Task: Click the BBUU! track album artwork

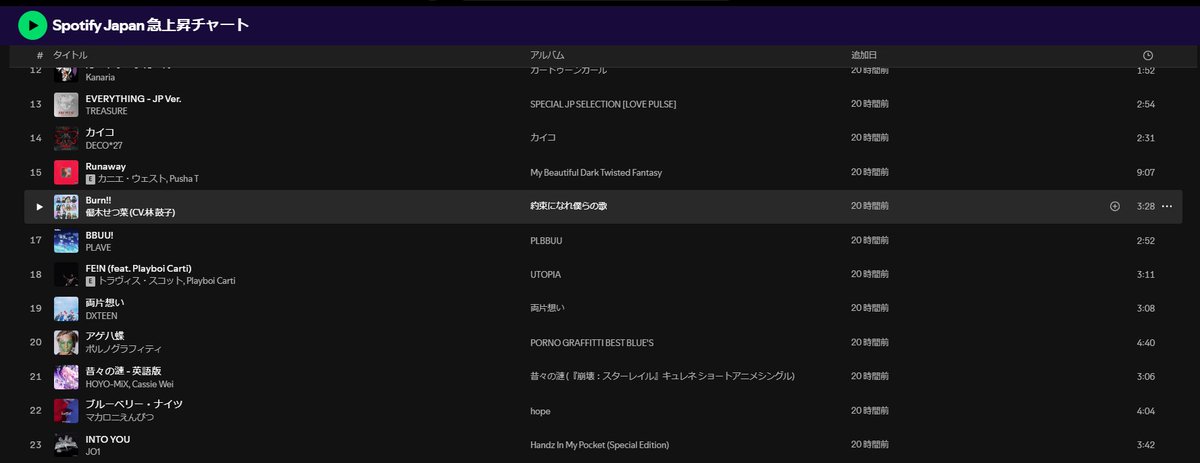Action: pyautogui.click(x=66, y=241)
